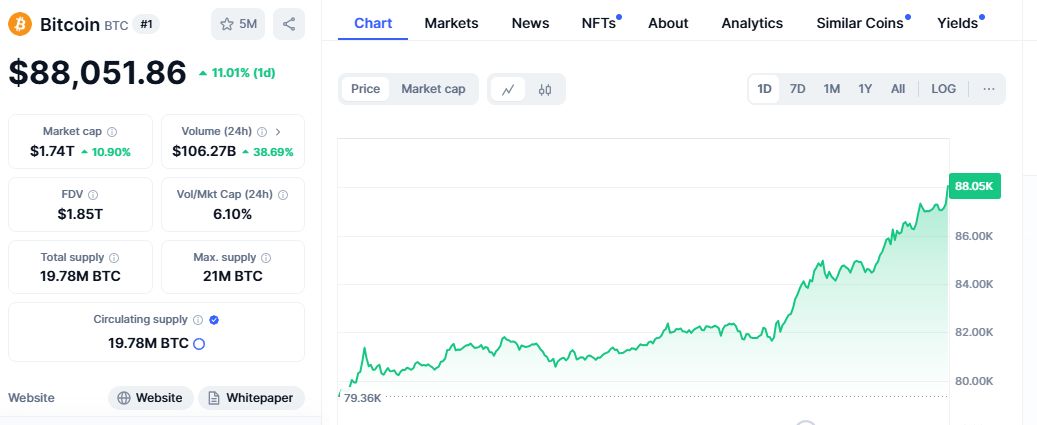Viewport: 1037px width, 425px height.
Task: Click the 88.05K current price label
Action: coord(973,186)
